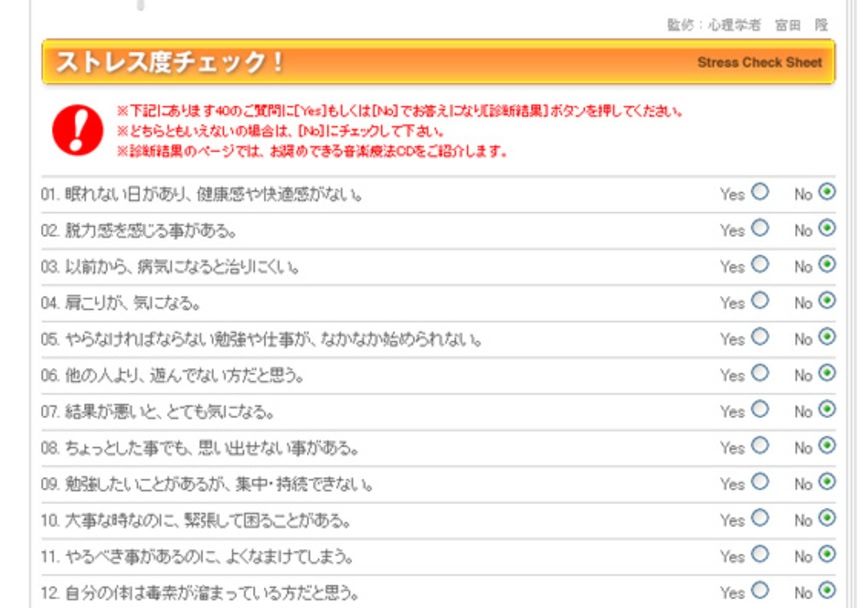This screenshot has height=608, width=860.
Task: Click the No radio button for question 12
Action: (827, 590)
